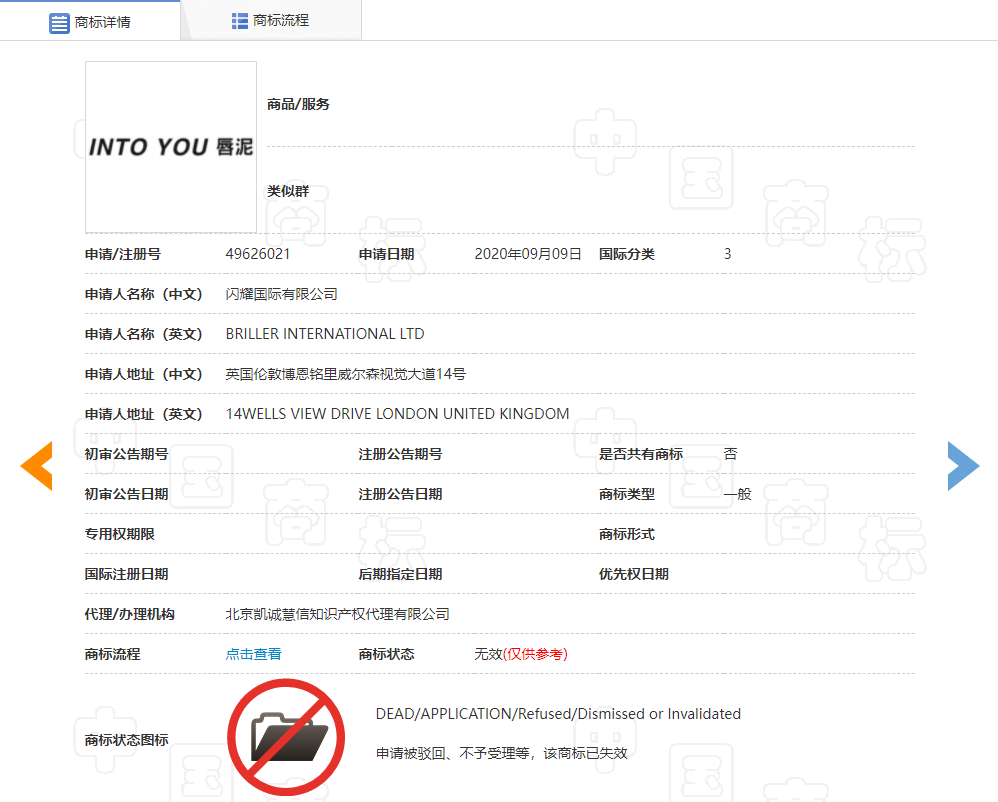This screenshot has width=998, height=802.
Task: Click the 商标详情 tab document icon
Action: click(x=58, y=22)
